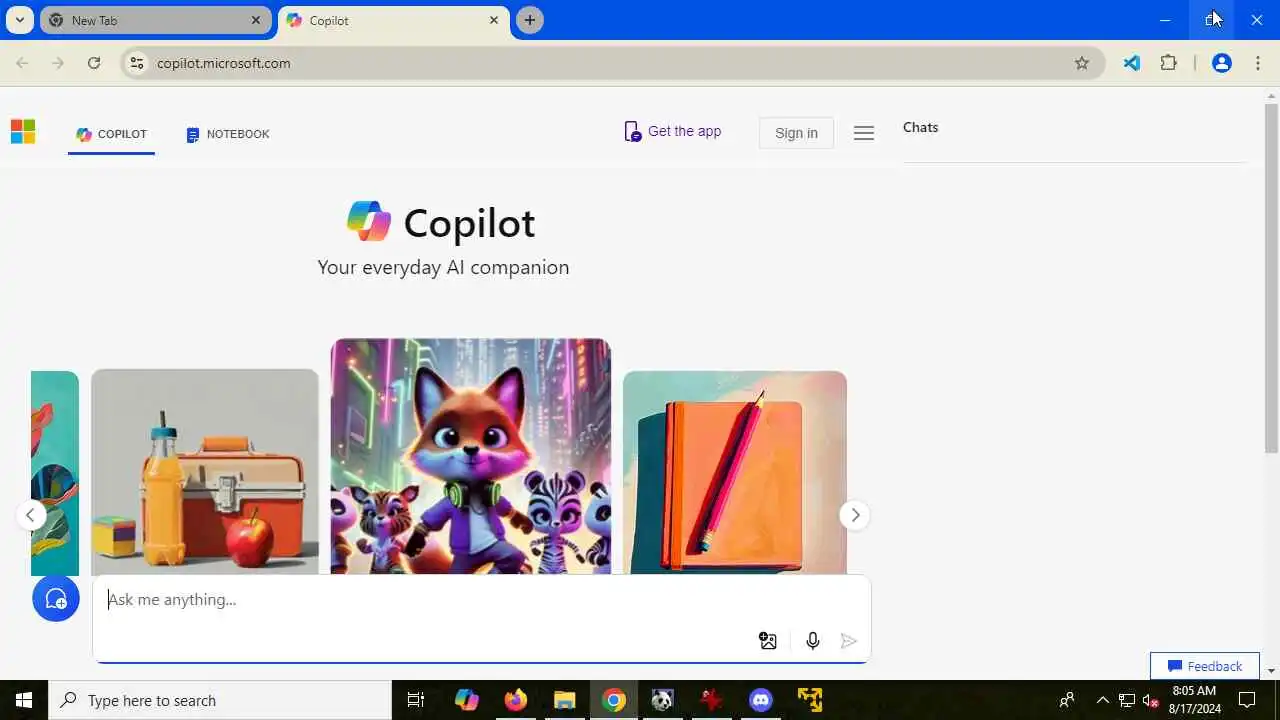The width and height of the screenshot is (1280, 720).
Task: Switch to the COPILOT tab
Action: pyautogui.click(x=112, y=134)
